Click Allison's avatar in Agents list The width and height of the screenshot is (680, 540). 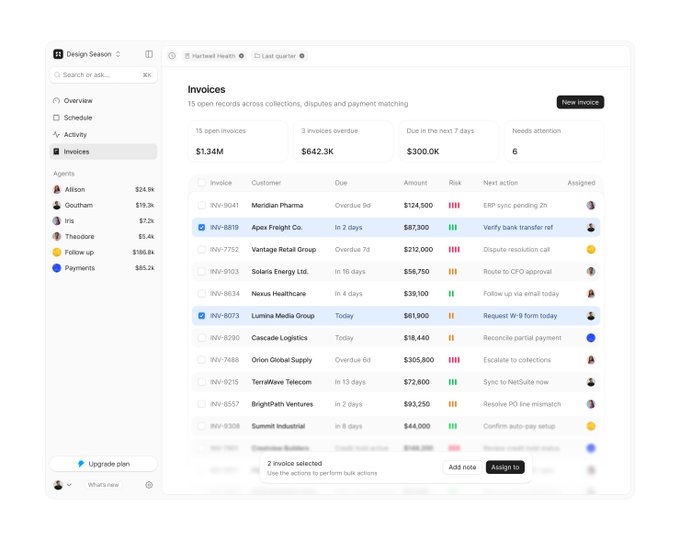[x=57, y=190]
